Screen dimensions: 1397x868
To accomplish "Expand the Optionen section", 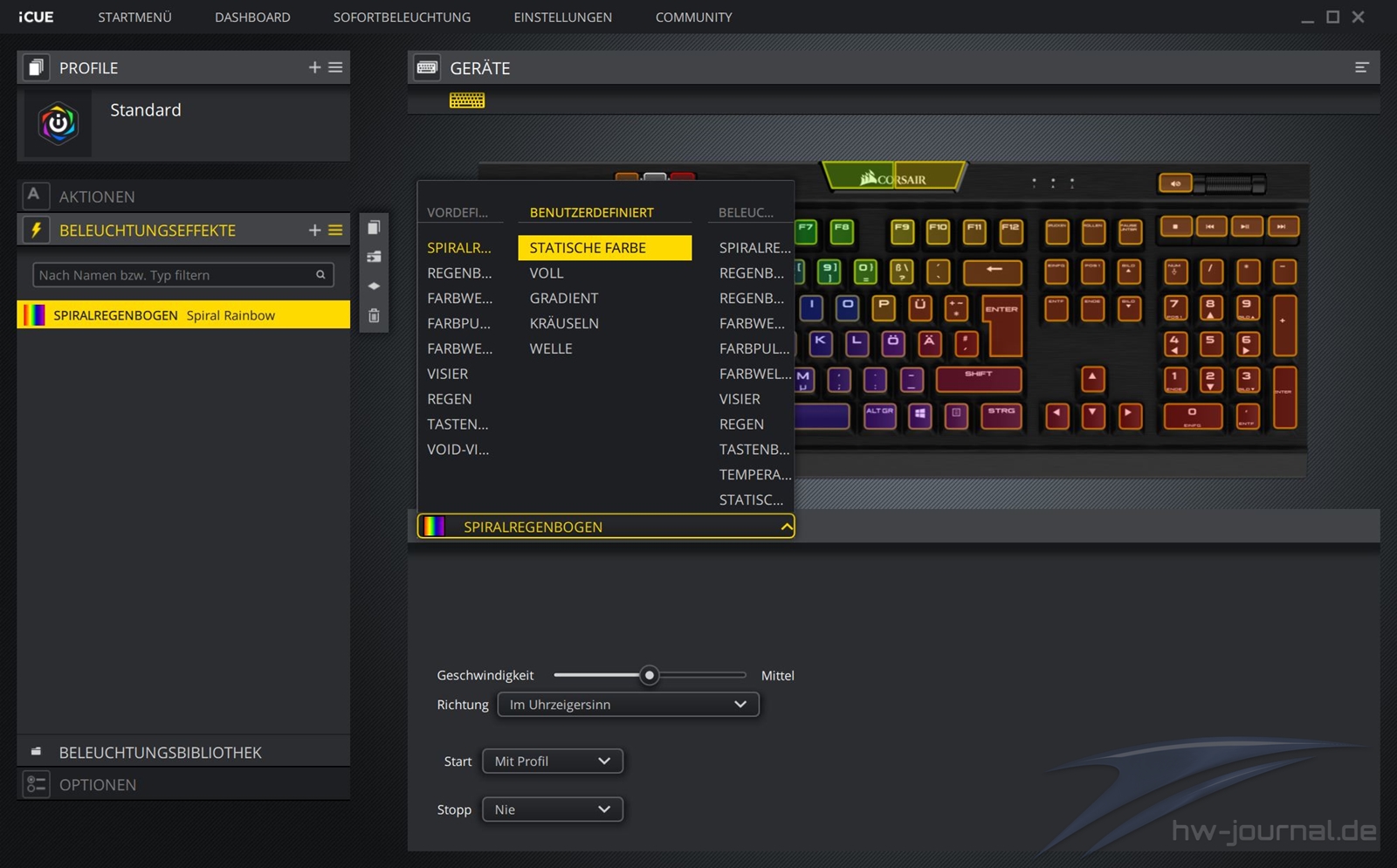I will point(183,784).
